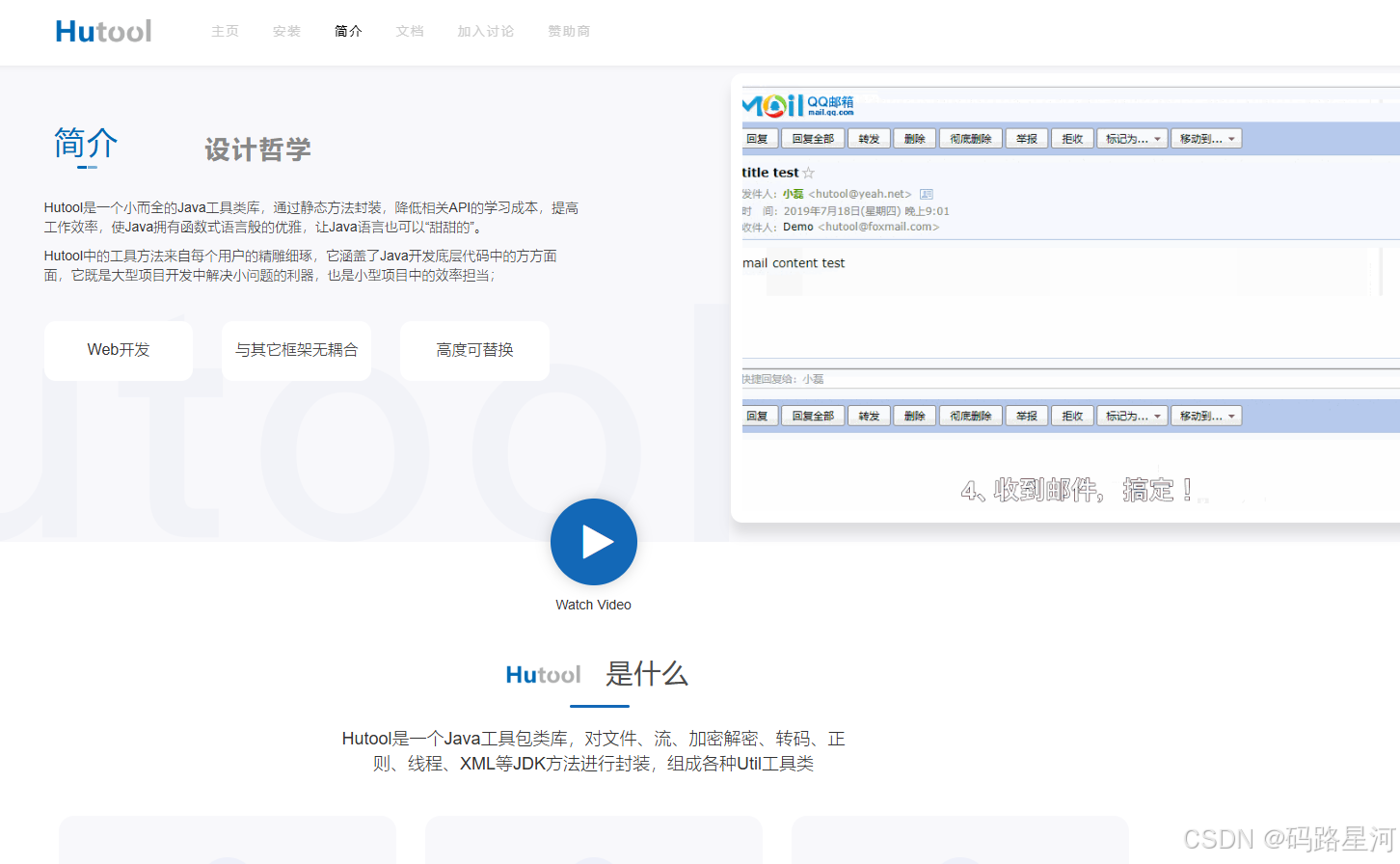Delete the email with 删除 button

tap(914, 138)
